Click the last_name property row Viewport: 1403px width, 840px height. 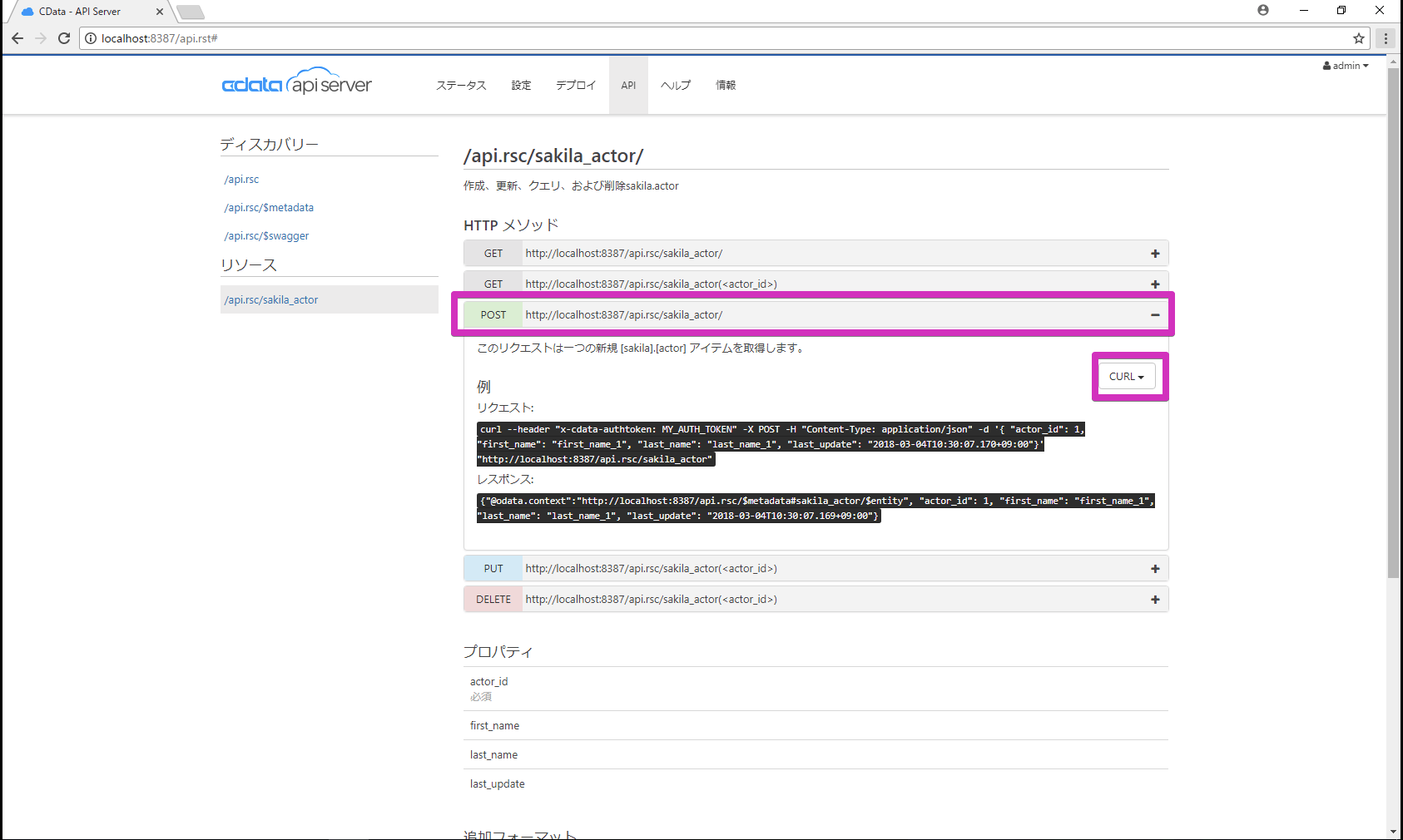[x=816, y=755]
